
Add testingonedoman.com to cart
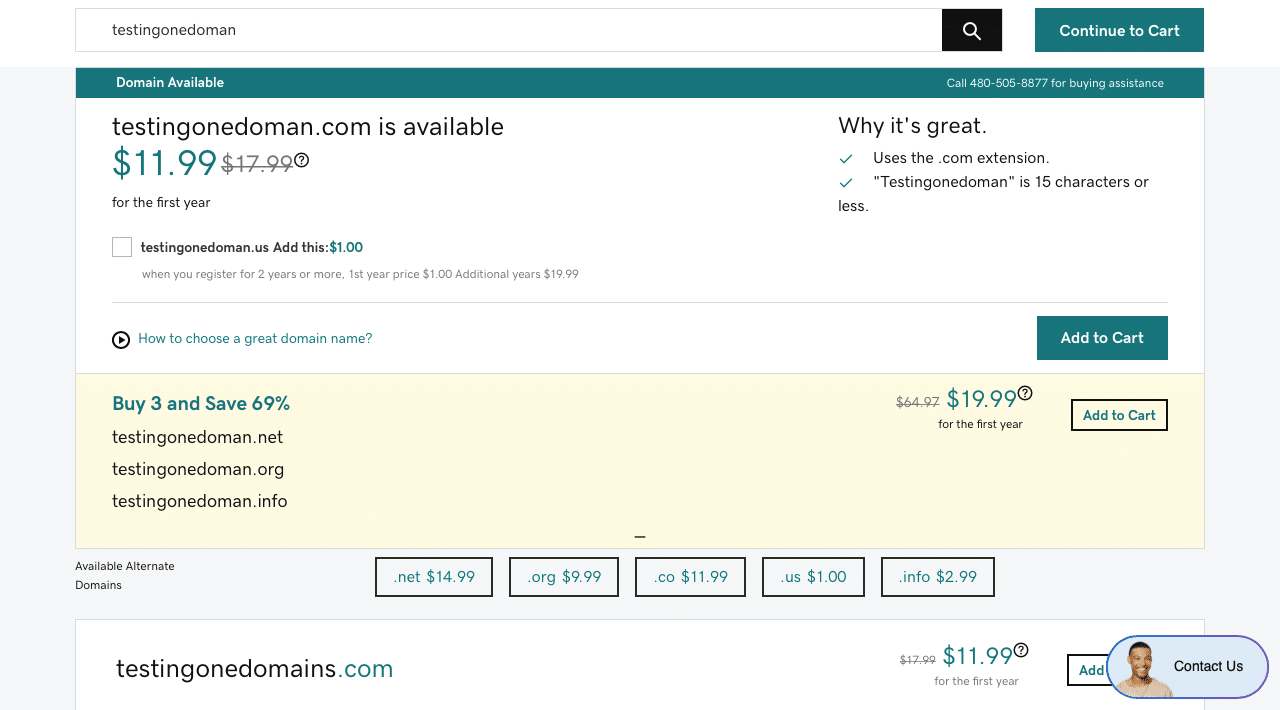click(x=1102, y=338)
